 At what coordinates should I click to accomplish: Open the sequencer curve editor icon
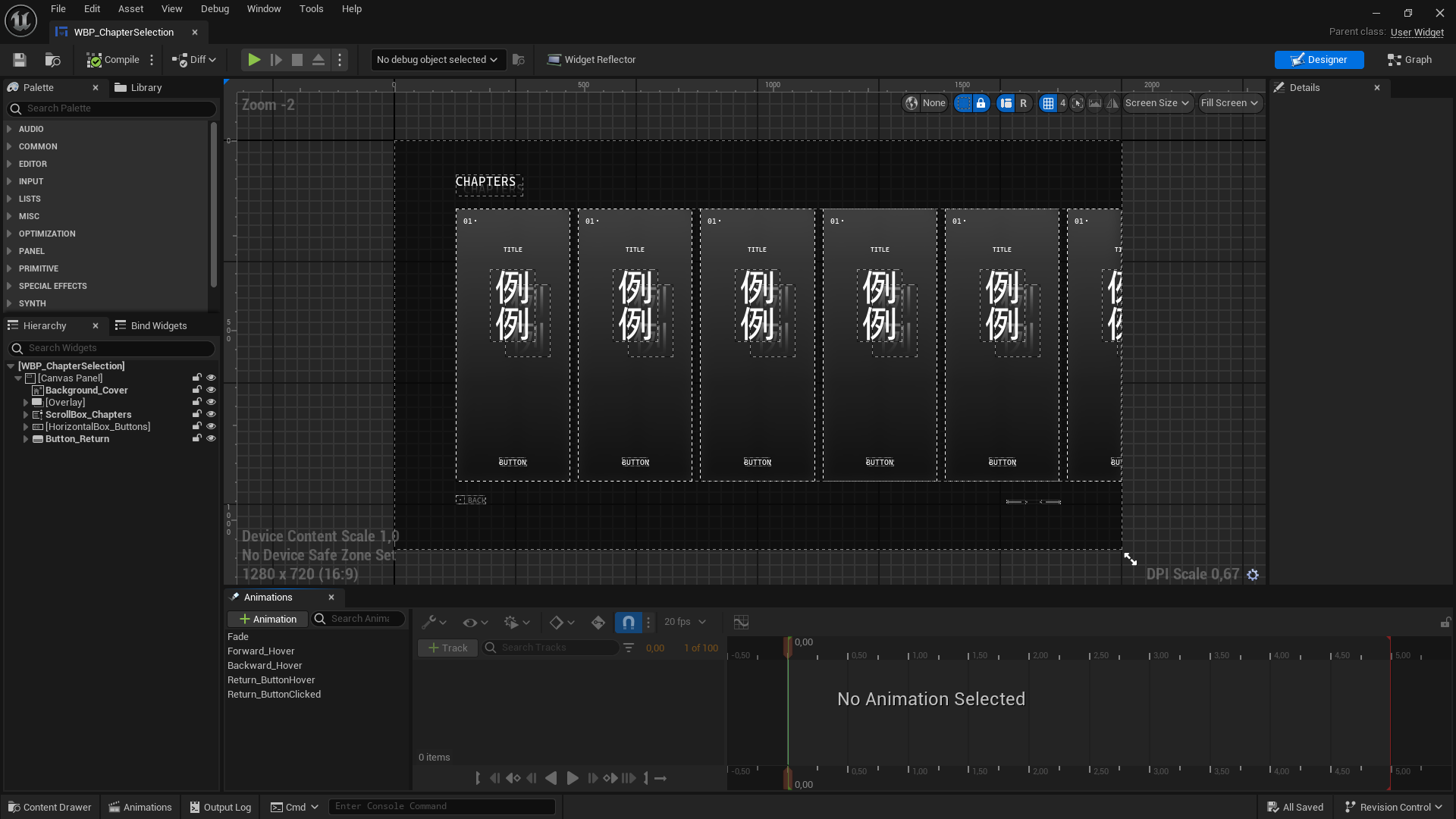[741, 623]
